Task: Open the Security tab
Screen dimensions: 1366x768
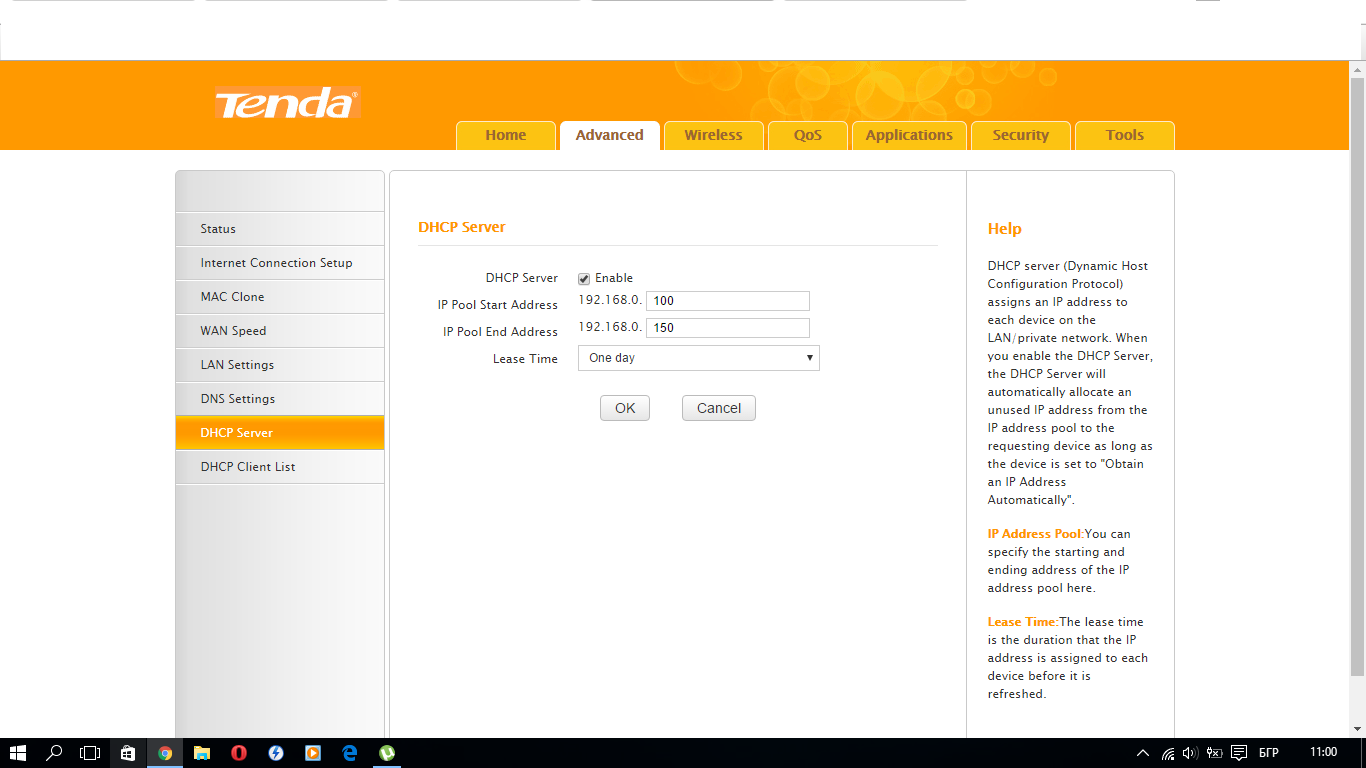Action: [1021, 135]
